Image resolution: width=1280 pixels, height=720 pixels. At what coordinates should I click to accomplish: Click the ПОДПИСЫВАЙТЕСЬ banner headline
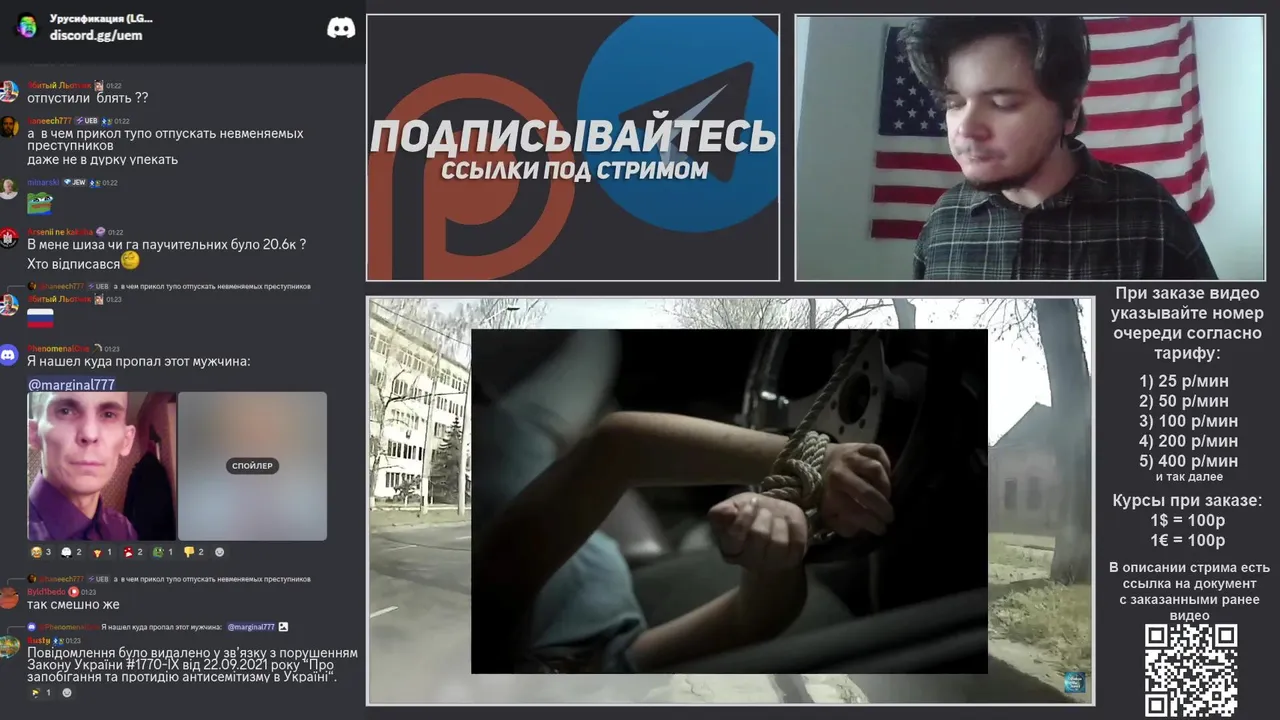(x=573, y=136)
